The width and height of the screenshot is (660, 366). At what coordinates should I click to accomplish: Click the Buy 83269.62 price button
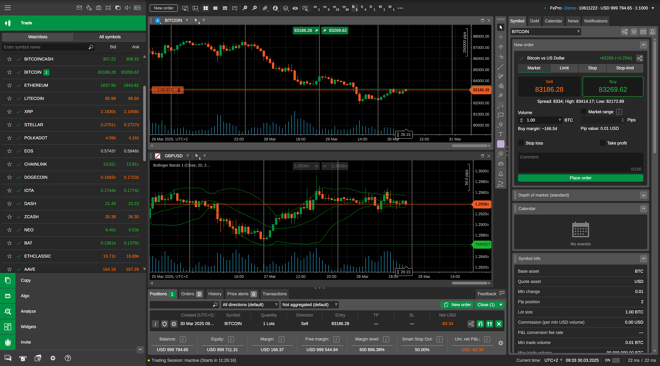pyautogui.click(x=612, y=87)
